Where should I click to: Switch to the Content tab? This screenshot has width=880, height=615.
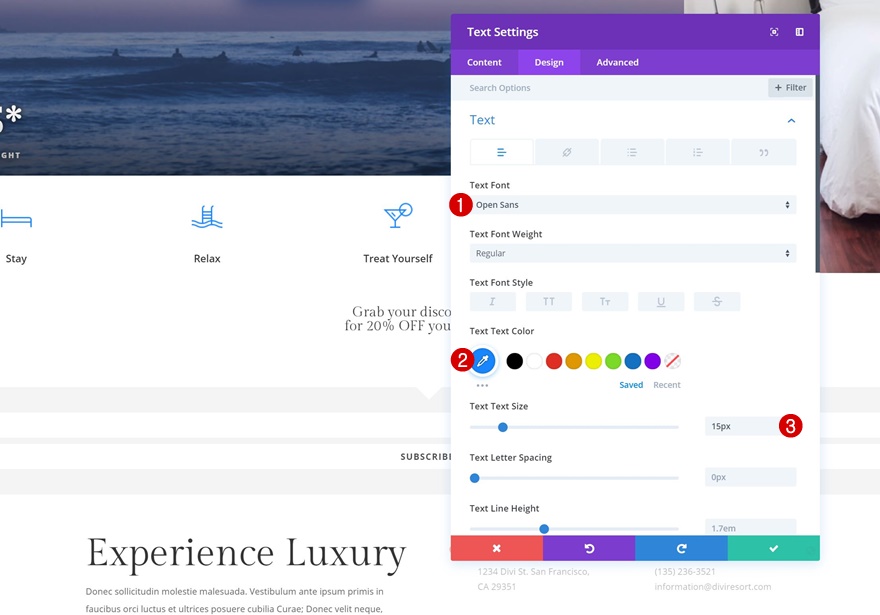point(484,62)
